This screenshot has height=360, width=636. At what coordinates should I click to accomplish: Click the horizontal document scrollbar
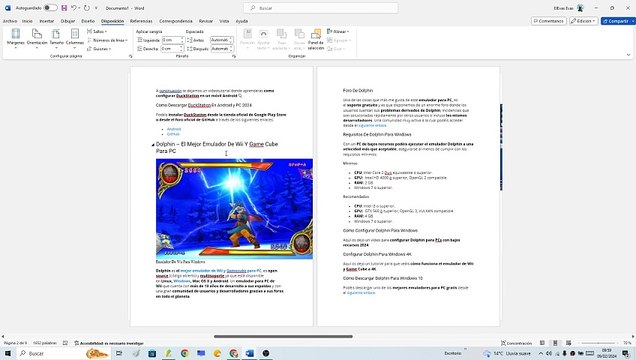[x=283, y=336]
